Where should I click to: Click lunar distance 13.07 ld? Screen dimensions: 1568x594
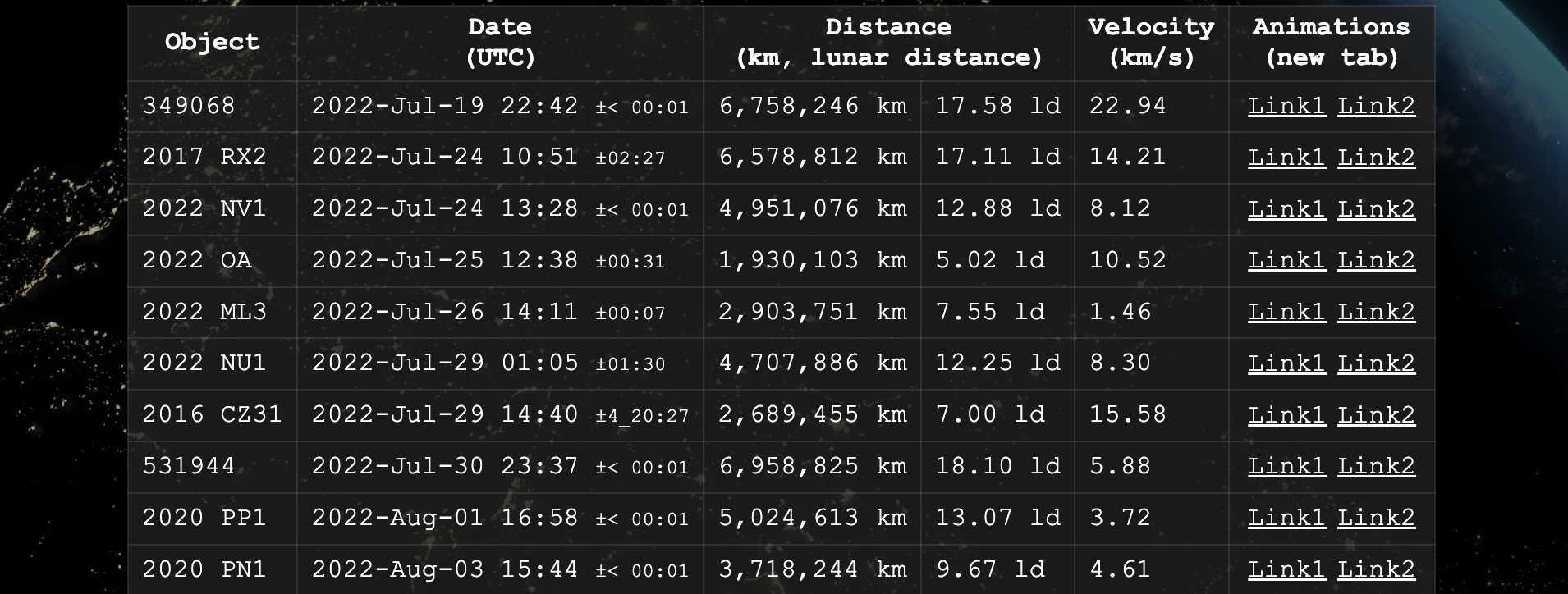998,518
